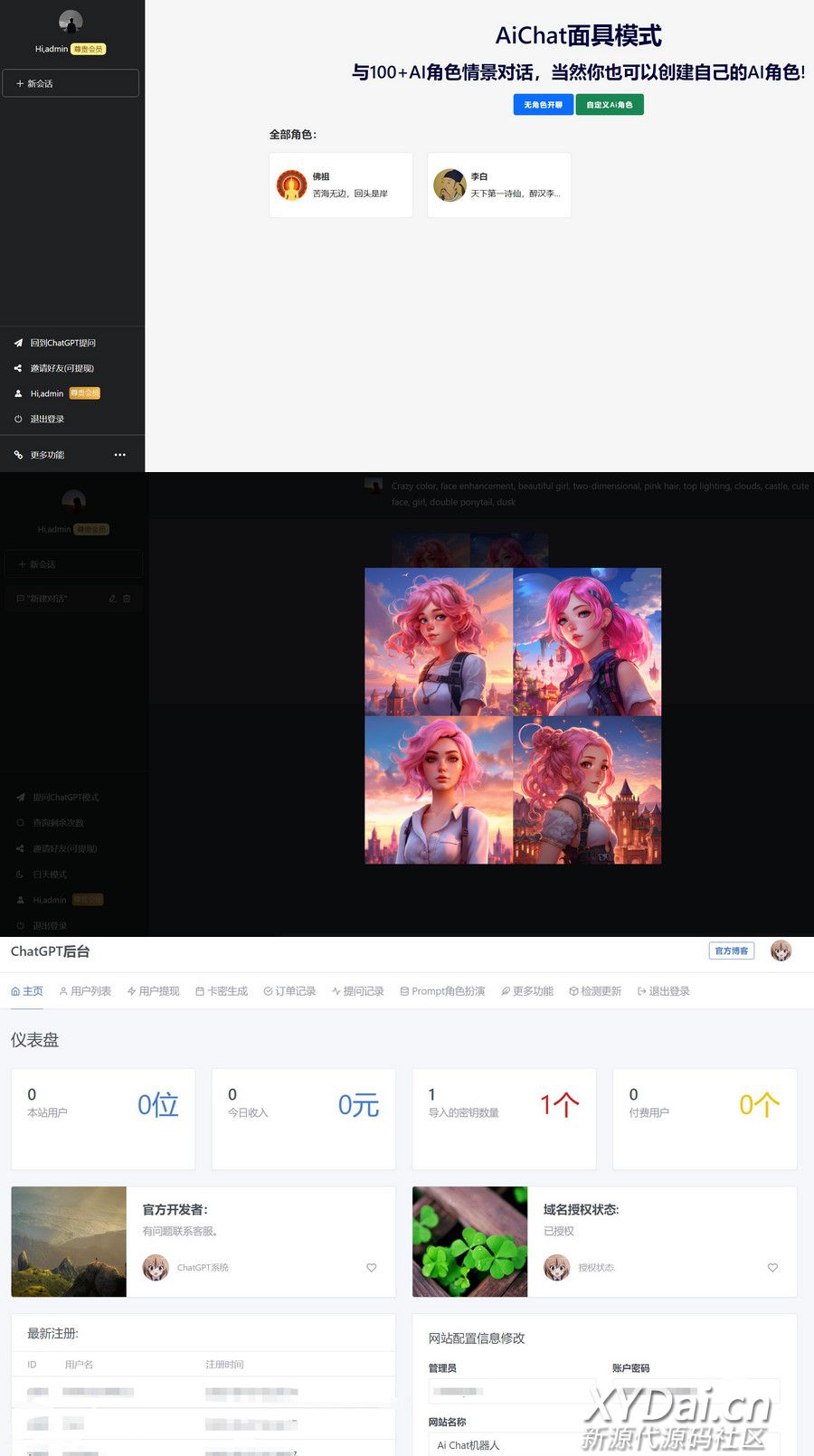Expand the three-dots menu beside 更多功能
Viewport: 814px width, 1456px height.
(120, 455)
